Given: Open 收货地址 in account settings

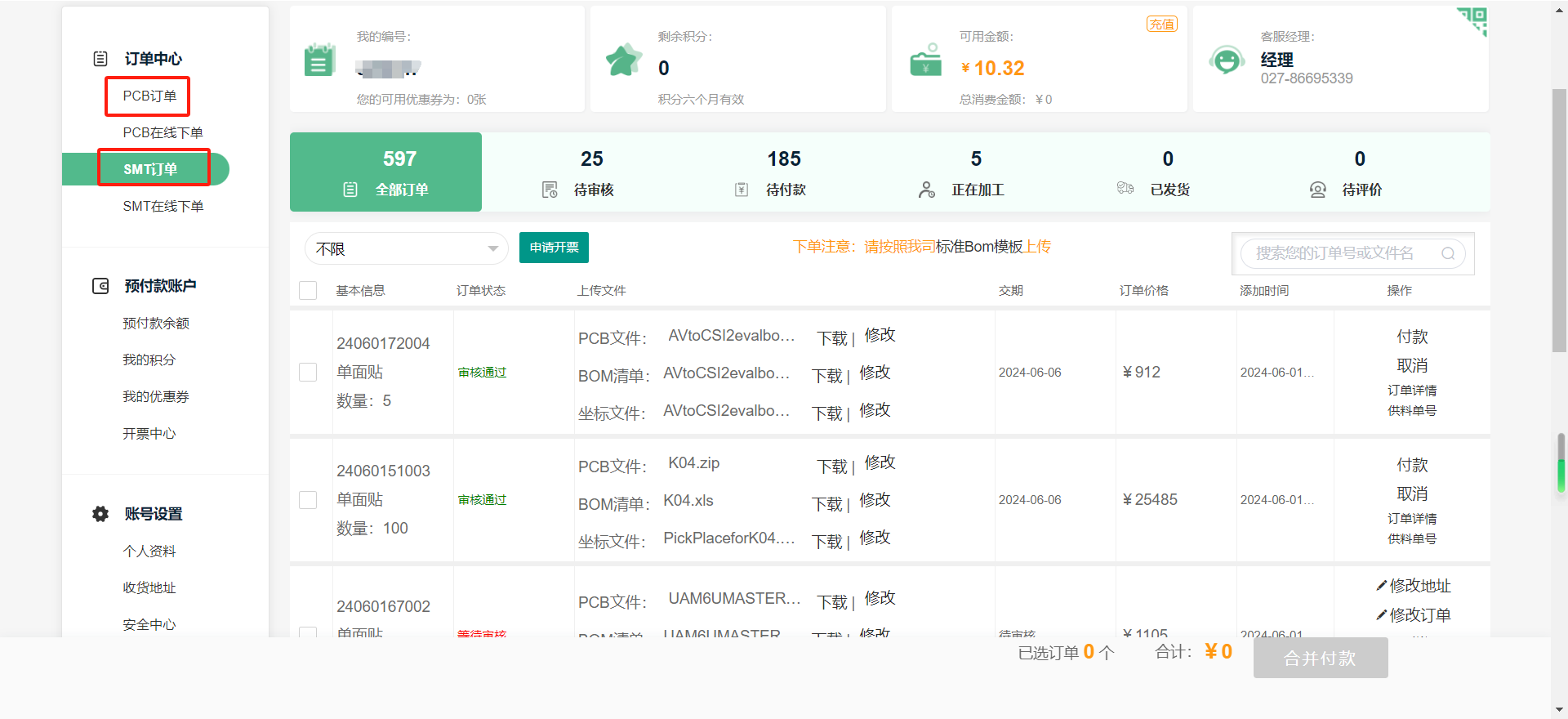Looking at the screenshot, I should pyautogui.click(x=149, y=587).
